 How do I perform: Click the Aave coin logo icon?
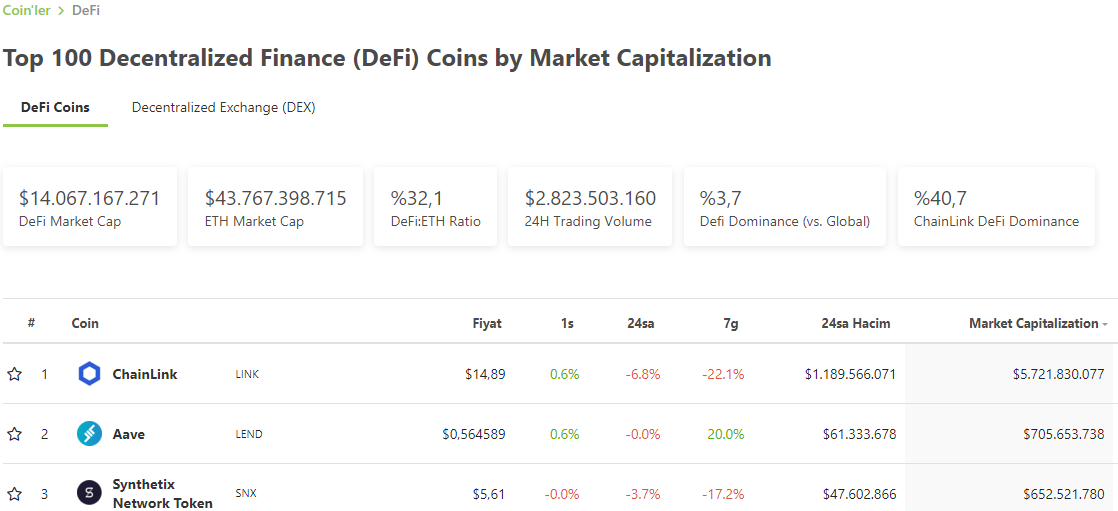point(89,434)
